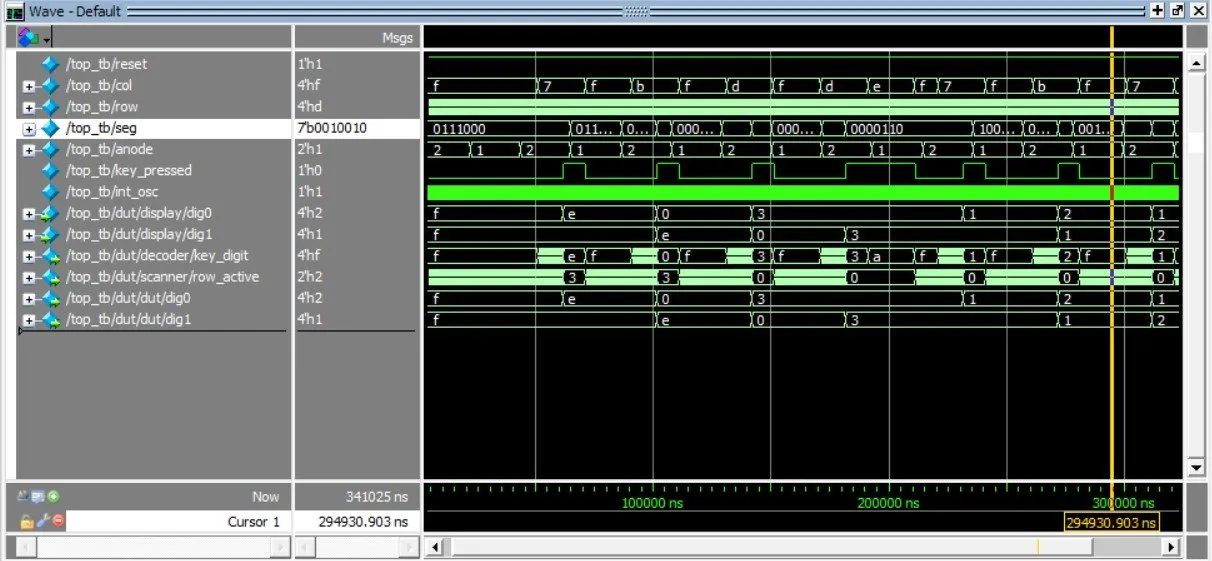Click the display/dig0 signal icon
This screenshot has width=1212, height=561.
pyautogui.click(x=50, y=214)
